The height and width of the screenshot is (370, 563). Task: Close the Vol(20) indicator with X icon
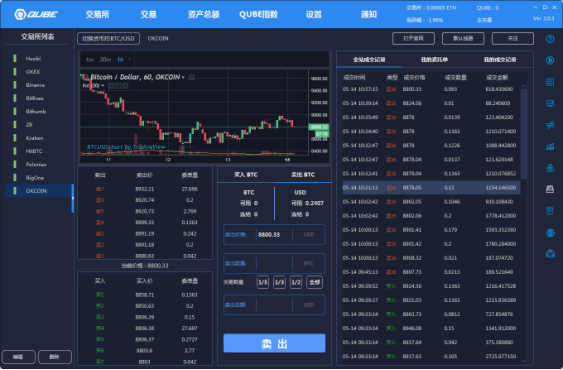125,85
